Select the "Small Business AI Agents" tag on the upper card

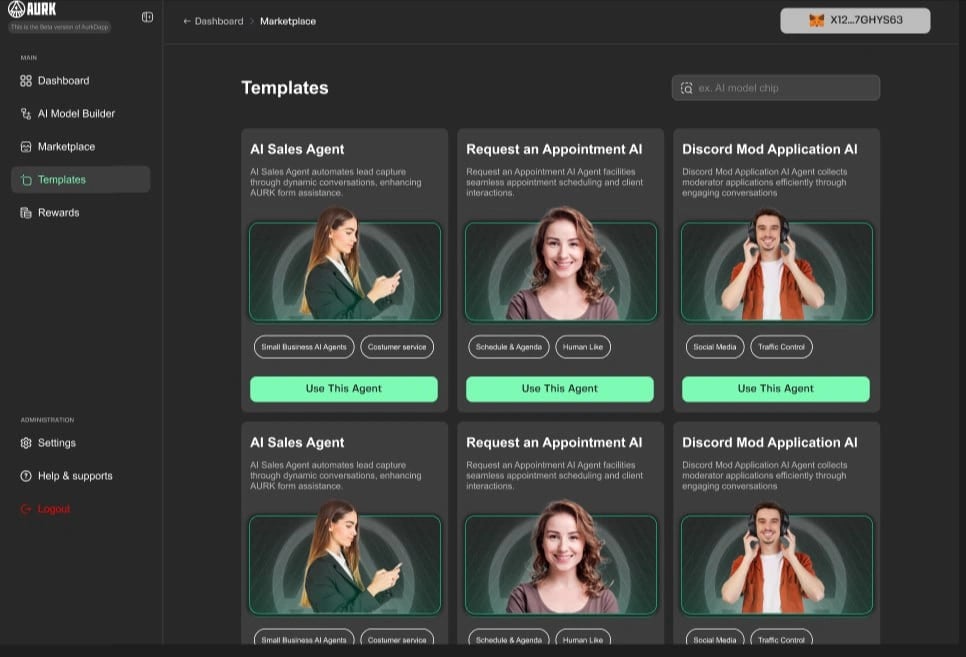[304, 347]
